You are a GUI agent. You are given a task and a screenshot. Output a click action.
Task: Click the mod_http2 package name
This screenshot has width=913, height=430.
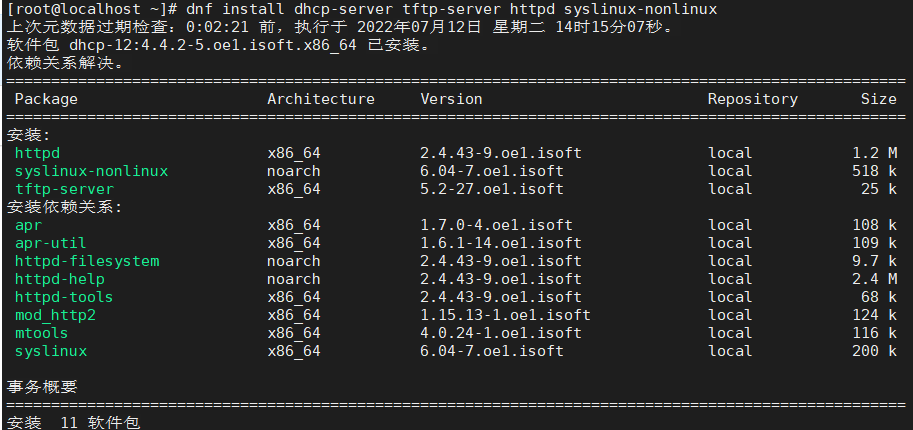coord(55,315)
